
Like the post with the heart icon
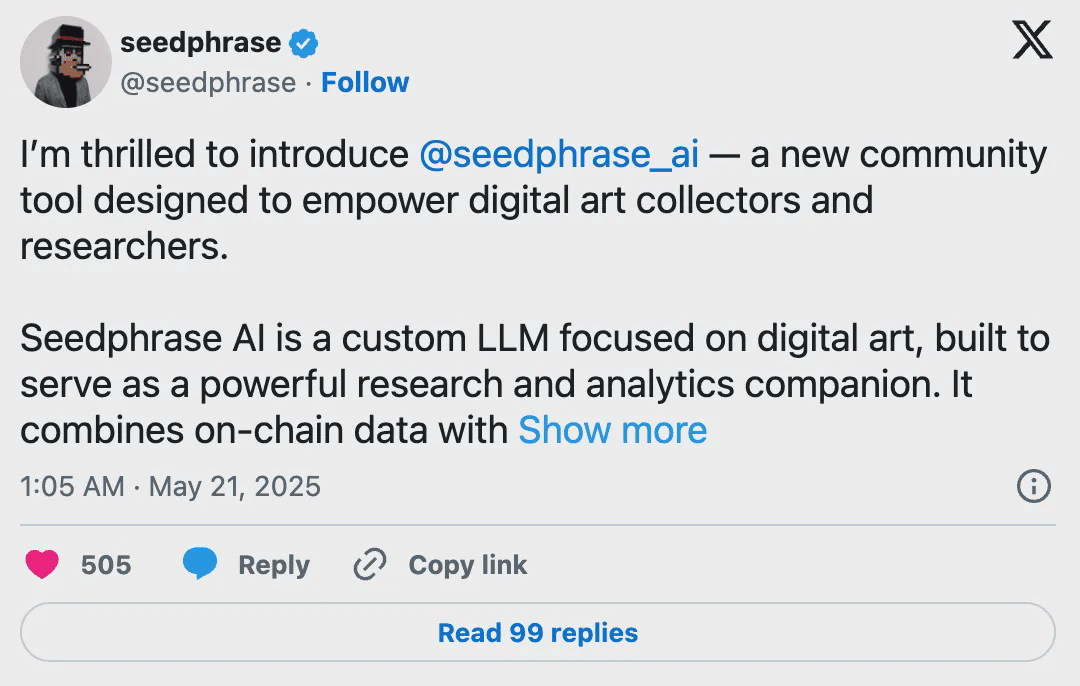pyautogui.click(x=42, y=565)
